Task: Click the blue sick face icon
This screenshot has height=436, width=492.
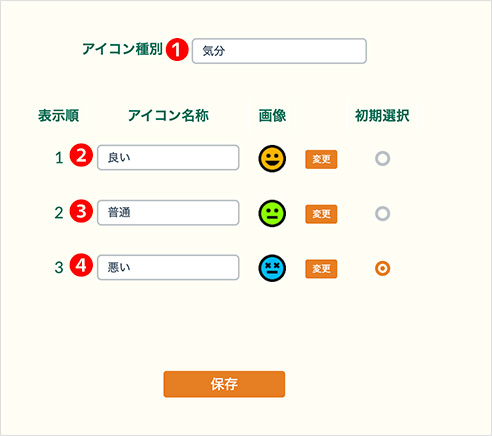Action: [x=272, y=268]
